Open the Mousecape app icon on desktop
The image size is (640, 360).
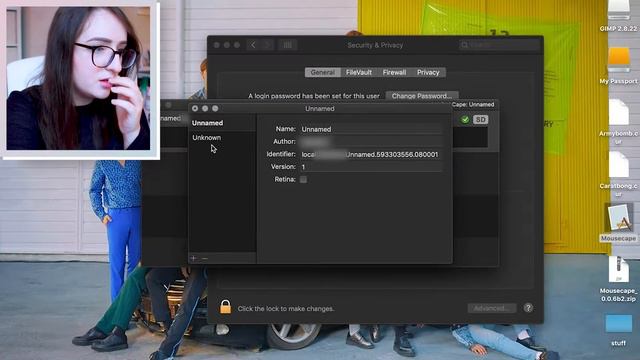tap(619, 222)
